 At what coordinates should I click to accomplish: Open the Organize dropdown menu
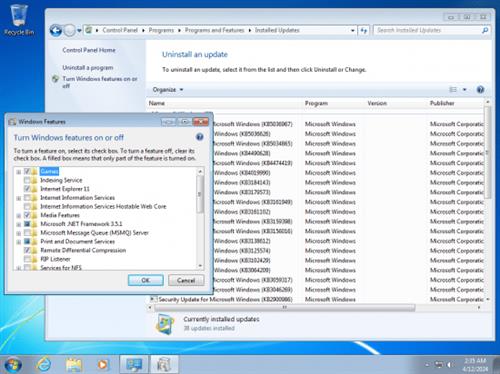168,90
